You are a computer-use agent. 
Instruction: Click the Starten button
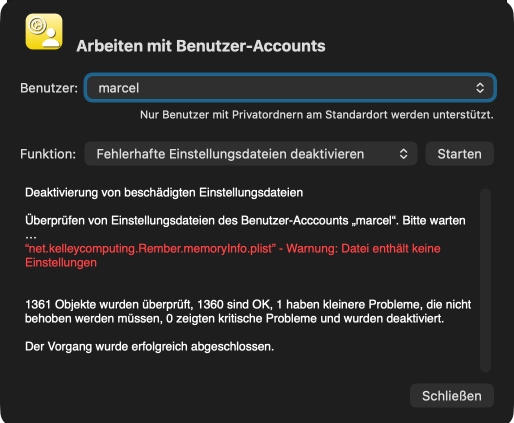tap(459, 154)
